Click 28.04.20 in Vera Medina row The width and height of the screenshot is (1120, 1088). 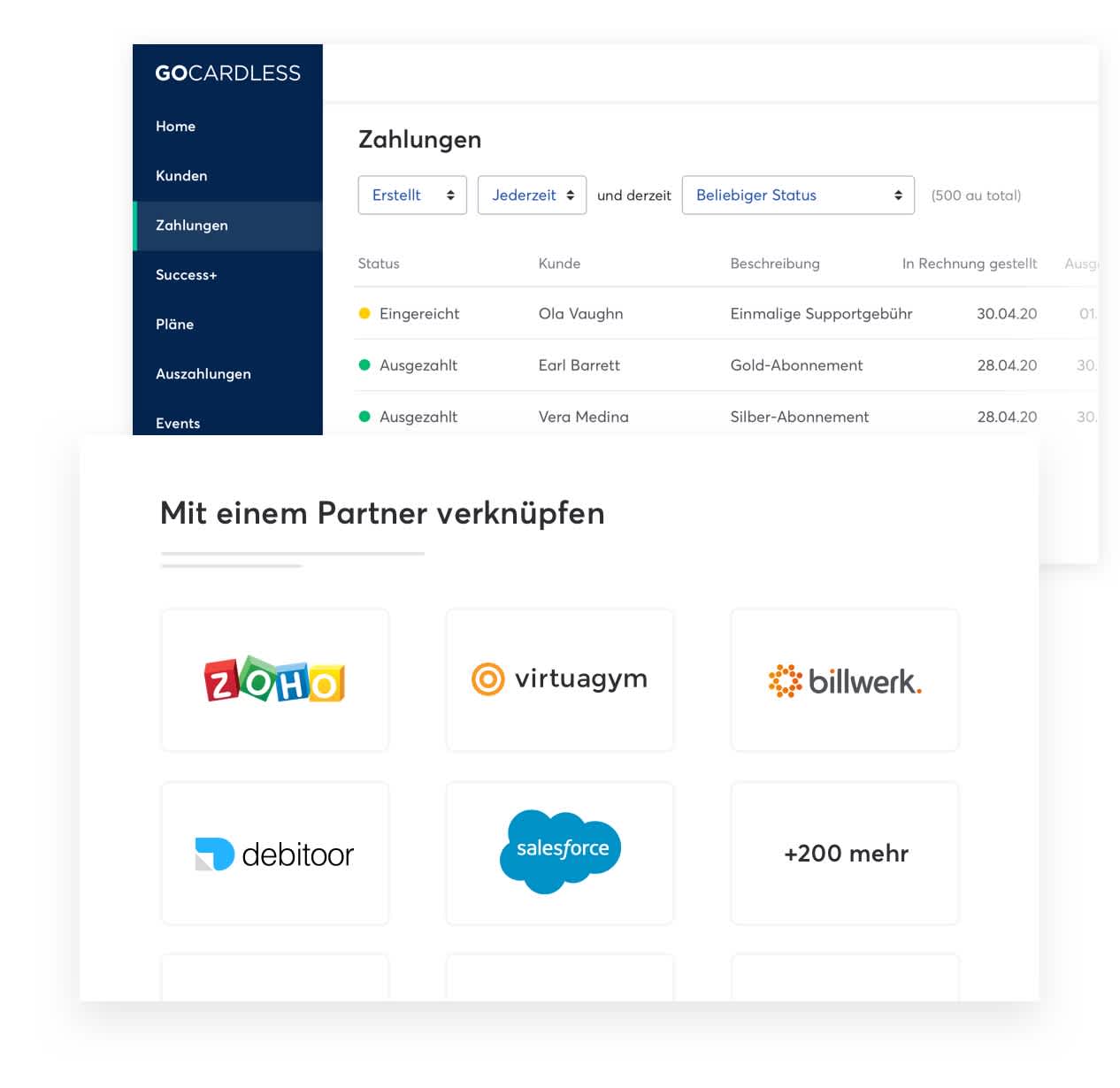tap(1007, 417)
